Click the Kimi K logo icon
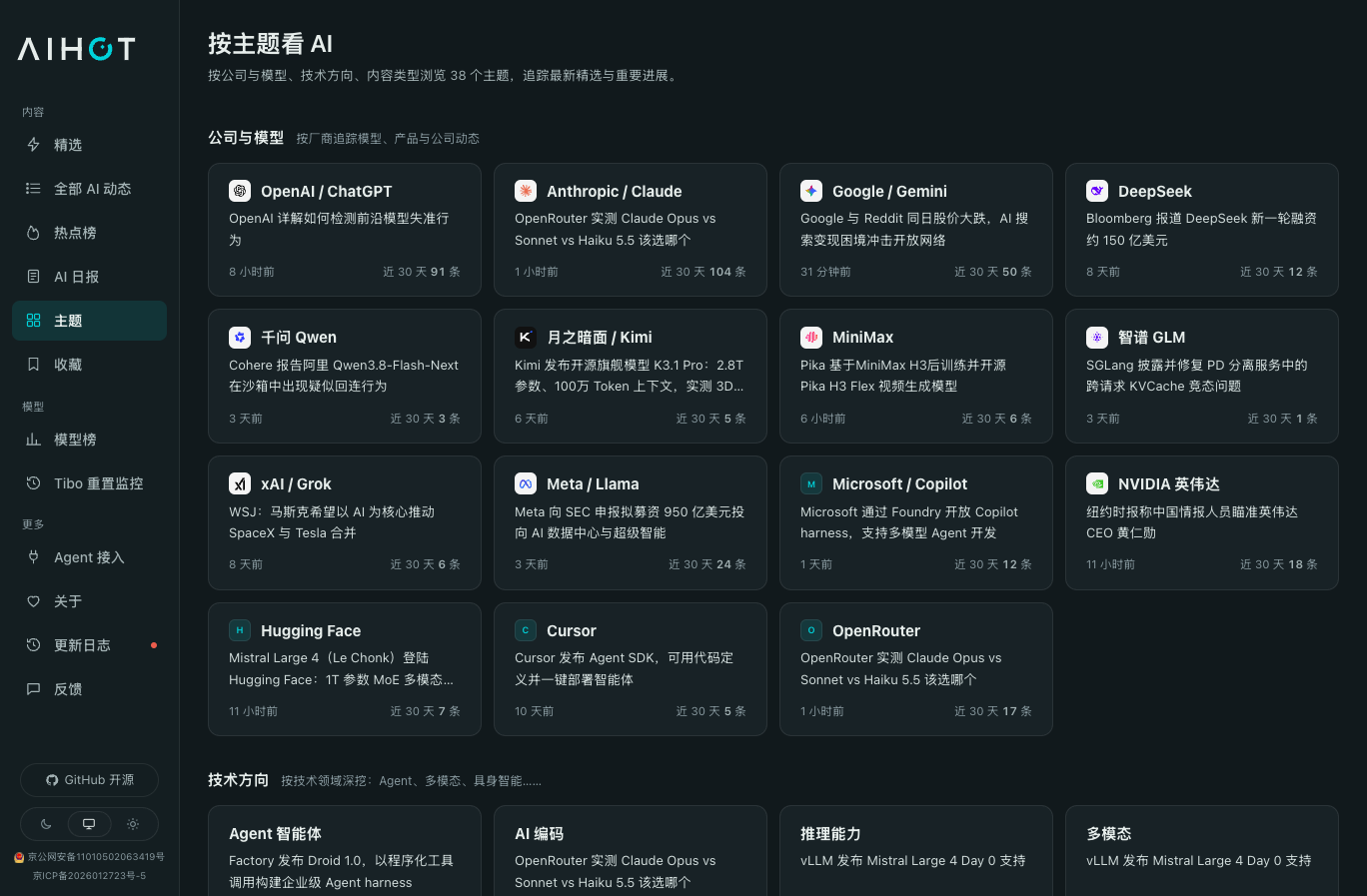1367x896 pixels. coord(526,338)
